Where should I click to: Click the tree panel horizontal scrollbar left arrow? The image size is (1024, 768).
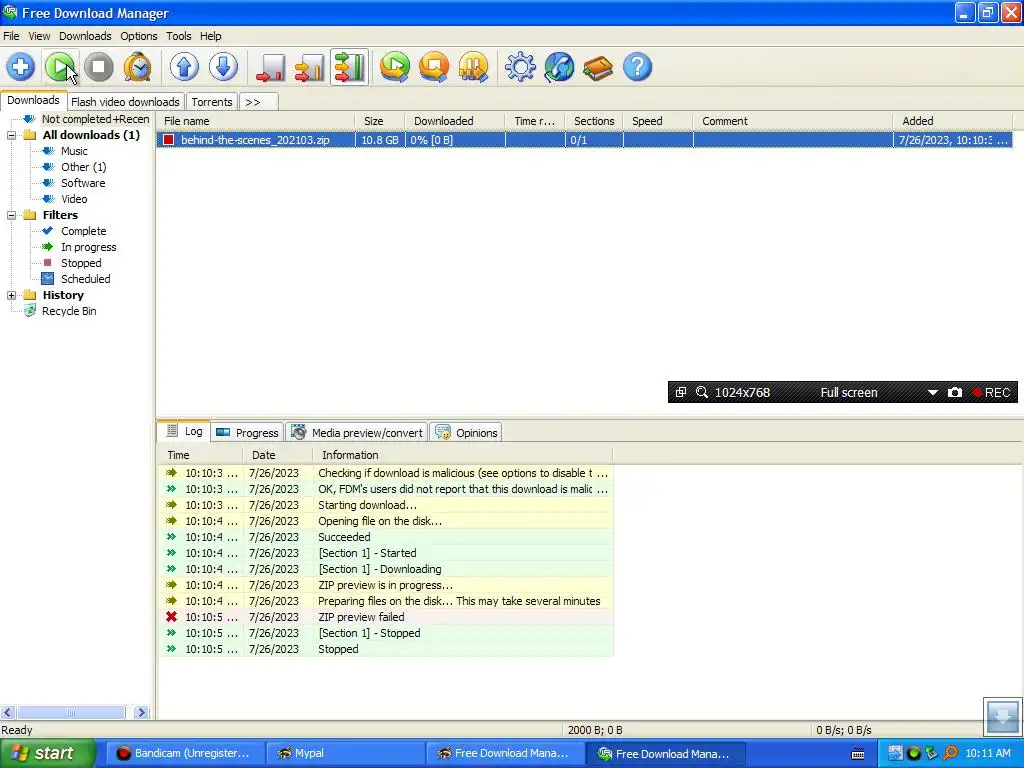[x=8, y=712]
